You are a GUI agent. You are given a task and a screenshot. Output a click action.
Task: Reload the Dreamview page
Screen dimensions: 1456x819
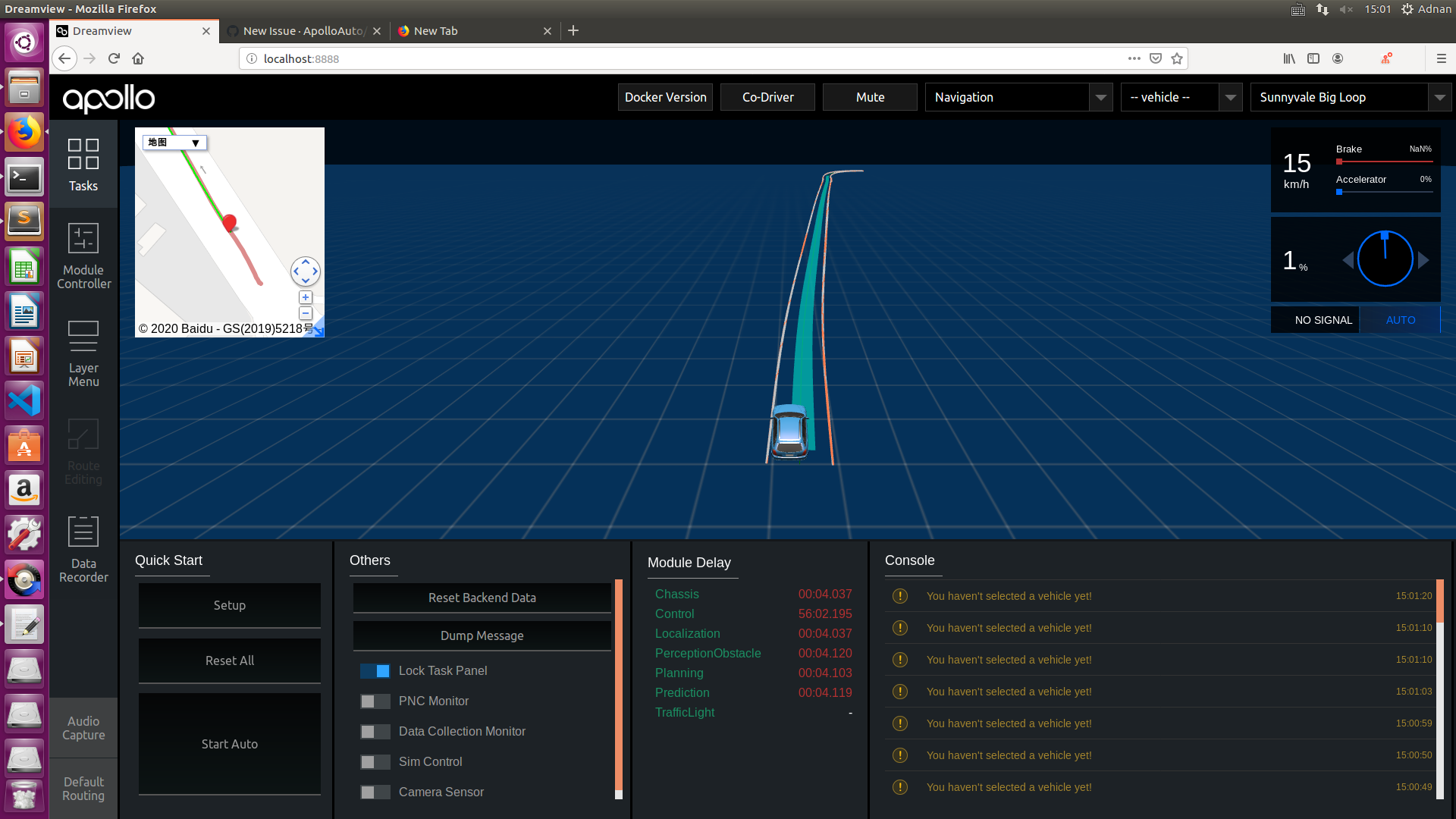point(114,58)
